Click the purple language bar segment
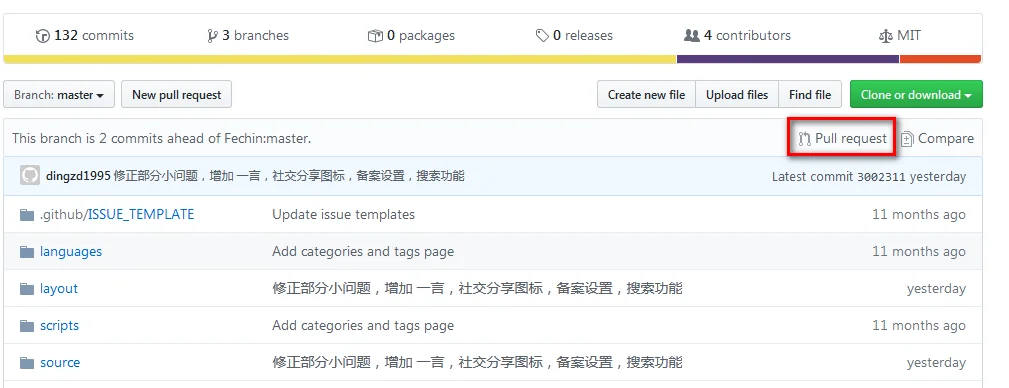This screenshot has height=388, width=1009. [788, 59]
